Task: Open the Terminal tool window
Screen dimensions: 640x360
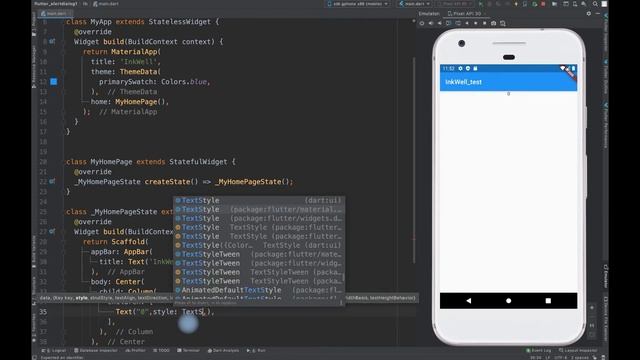Action: click(x=189, y=350)
